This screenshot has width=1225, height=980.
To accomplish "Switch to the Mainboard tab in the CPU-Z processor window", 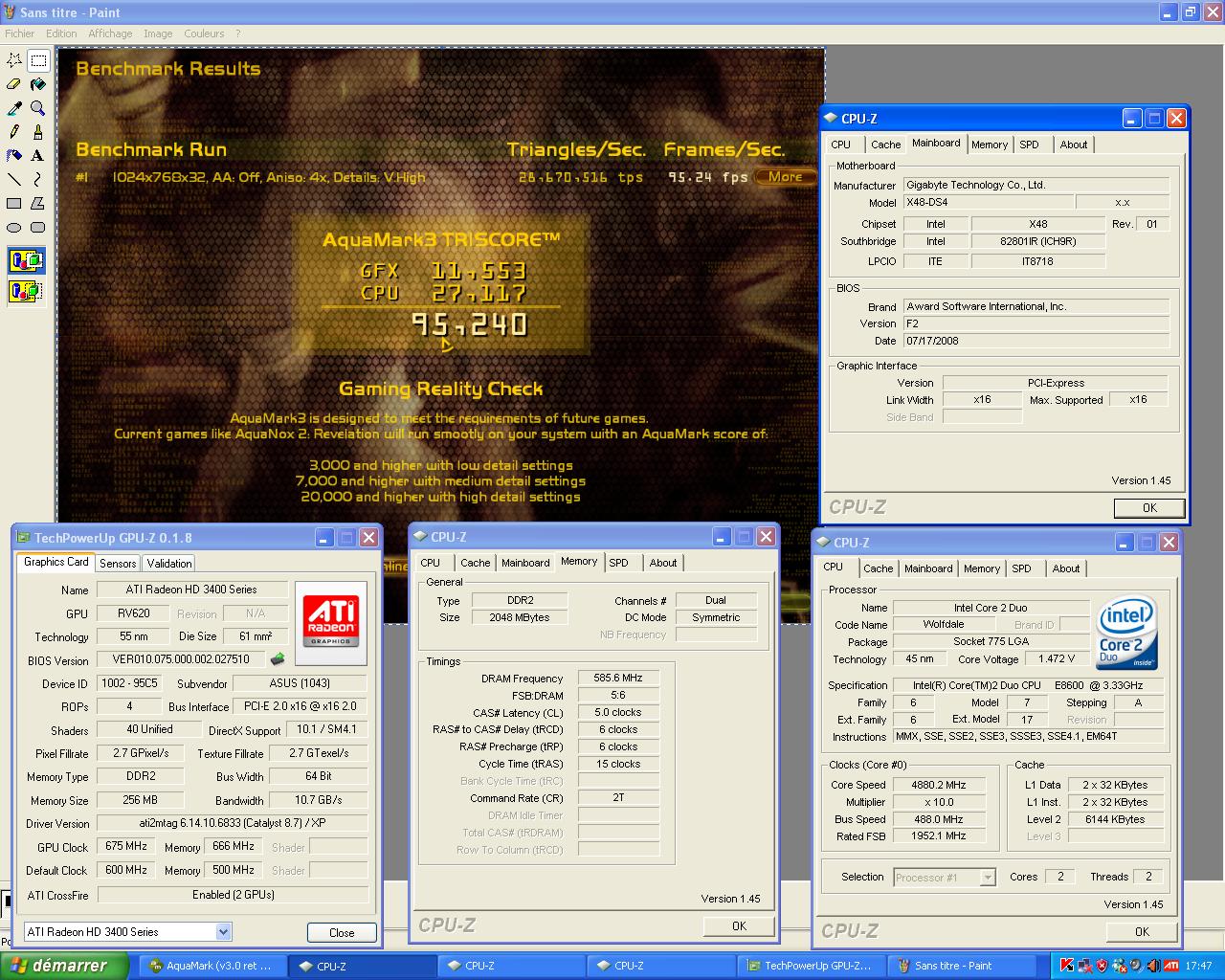I will [x=928, y=568].
